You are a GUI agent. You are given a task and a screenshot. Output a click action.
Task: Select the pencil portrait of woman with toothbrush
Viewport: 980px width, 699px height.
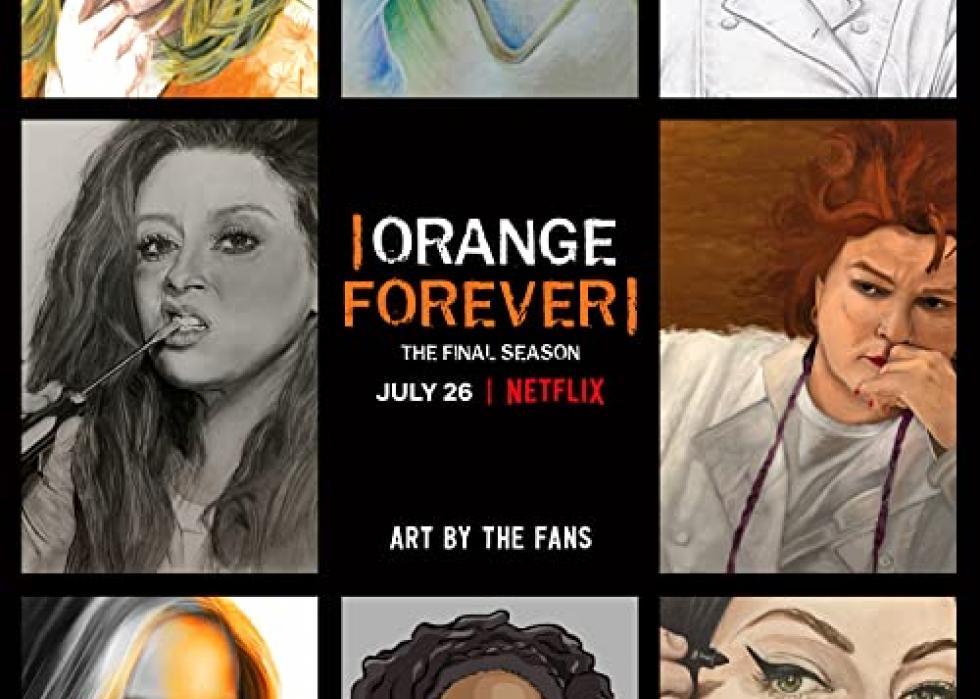169,346
